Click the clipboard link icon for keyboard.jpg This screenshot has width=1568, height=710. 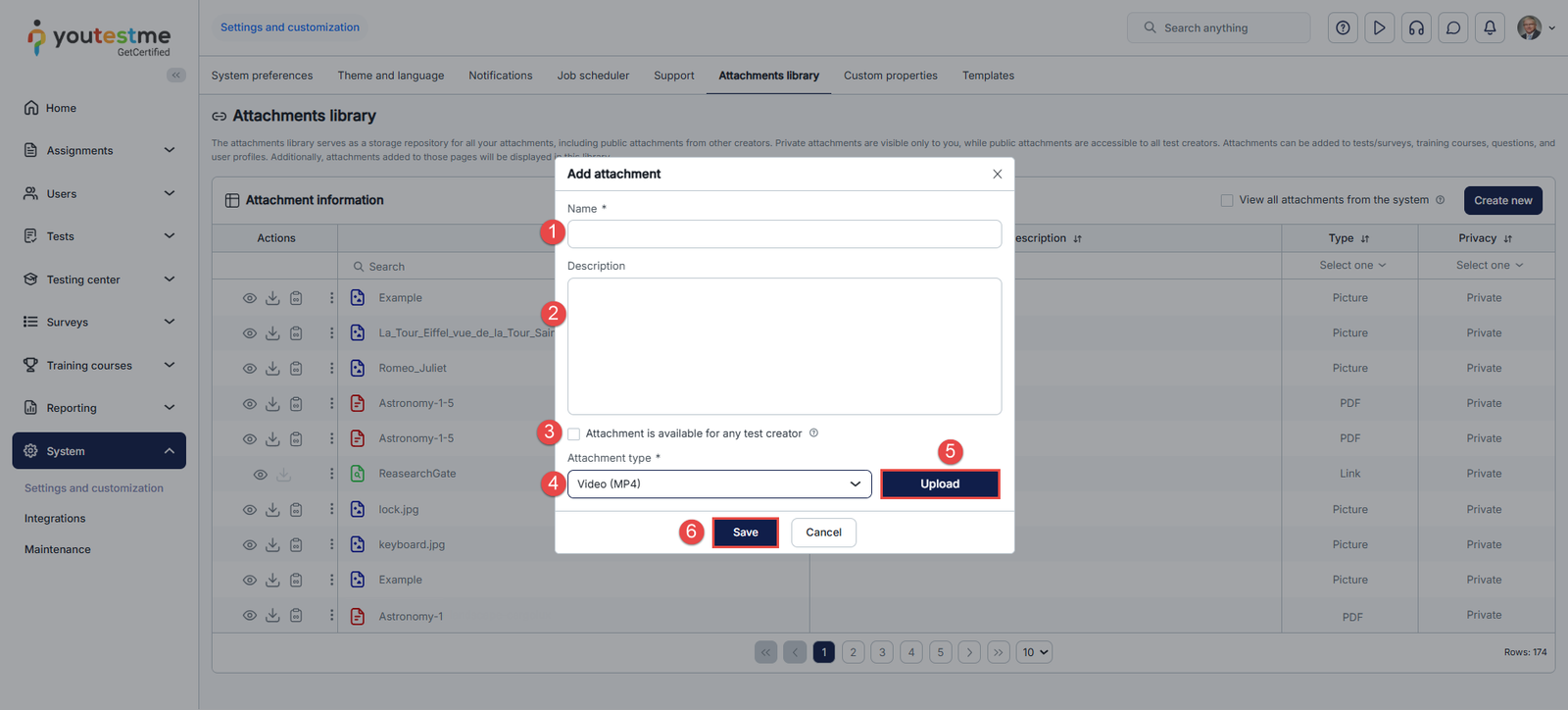[x=296, y=545]
